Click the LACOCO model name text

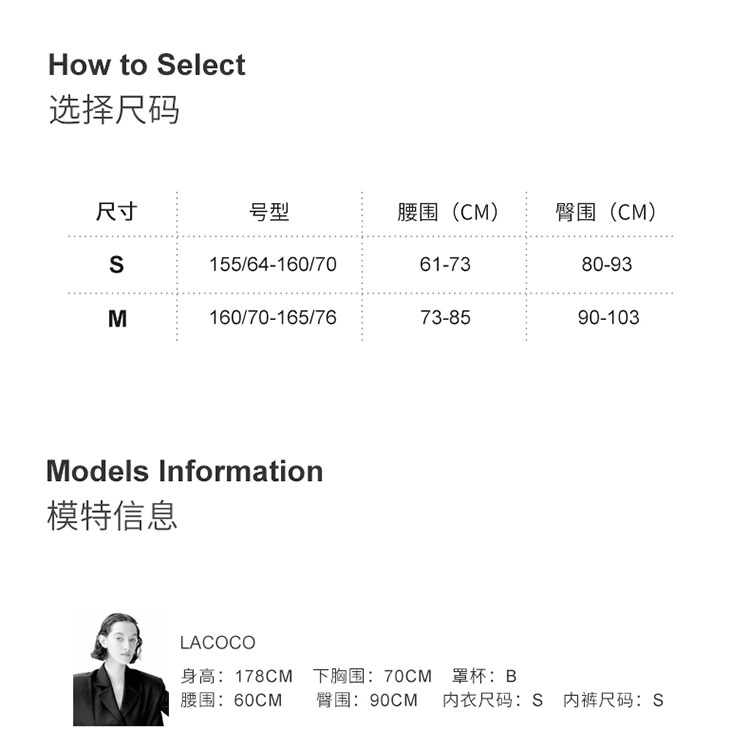click(x=218, y=643)
